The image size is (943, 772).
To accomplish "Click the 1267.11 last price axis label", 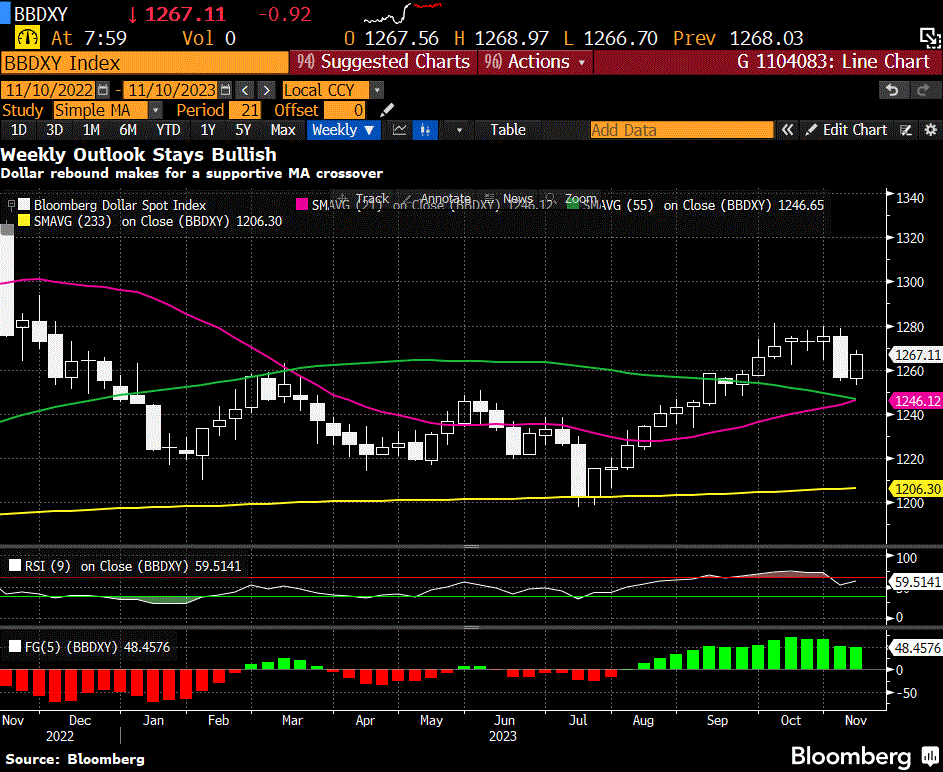I will pyautogui.click(x=917, y=355).
